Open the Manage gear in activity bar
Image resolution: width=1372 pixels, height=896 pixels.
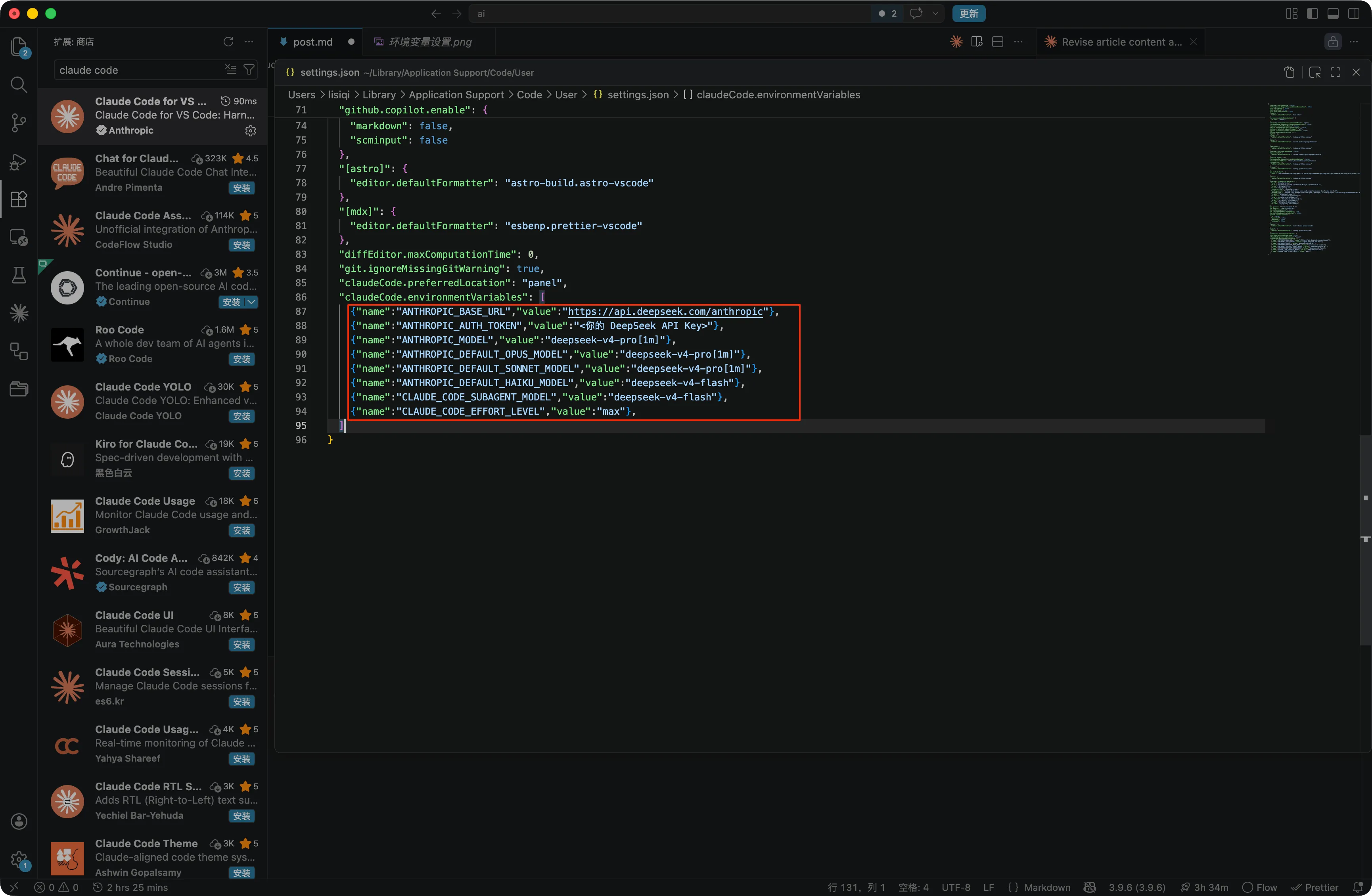19,860
